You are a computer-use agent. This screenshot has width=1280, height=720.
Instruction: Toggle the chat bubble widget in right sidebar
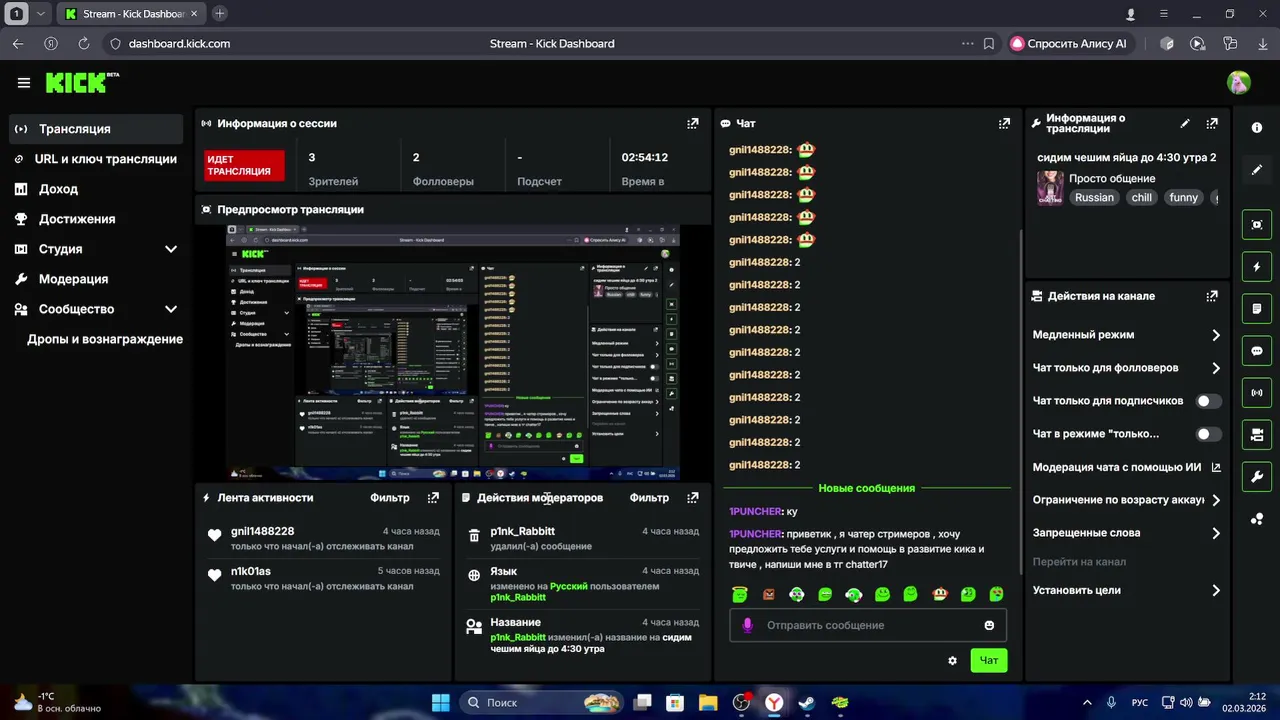point(1257,351)
